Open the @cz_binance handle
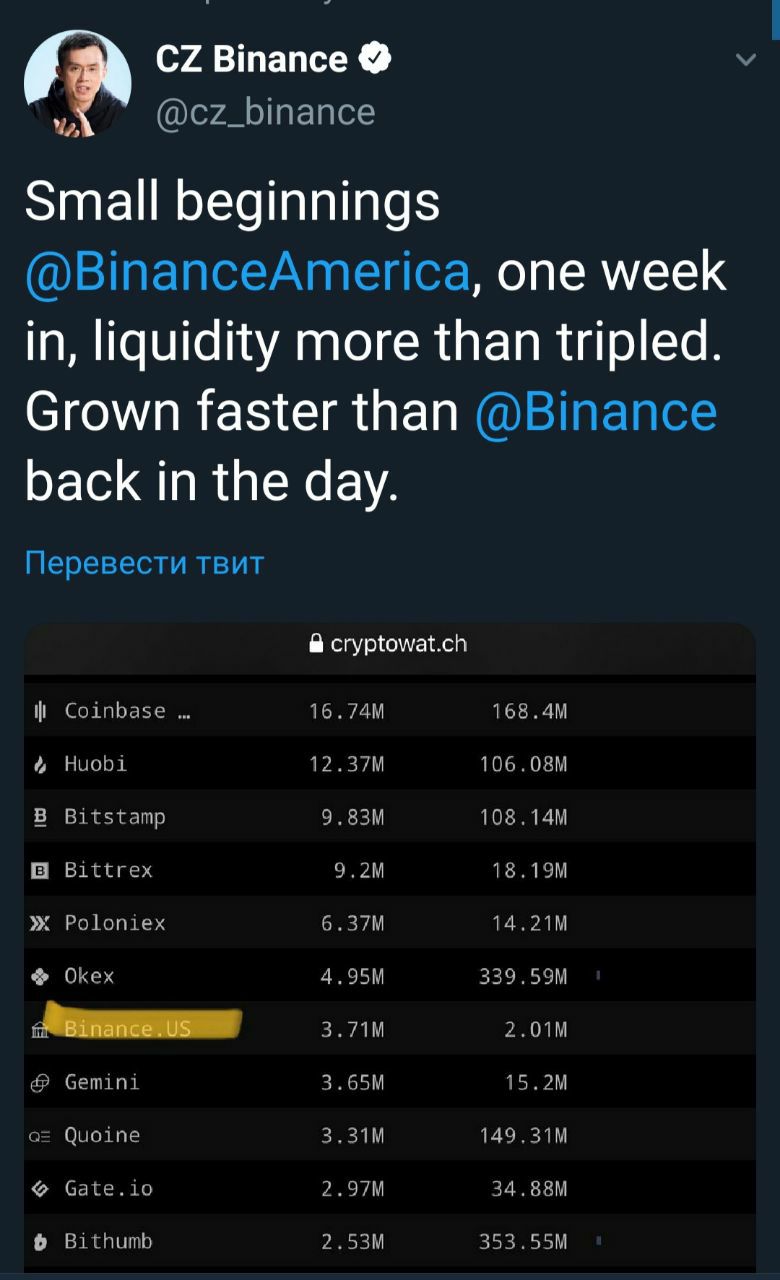780x1280 pixels. [x=265, y=112]
